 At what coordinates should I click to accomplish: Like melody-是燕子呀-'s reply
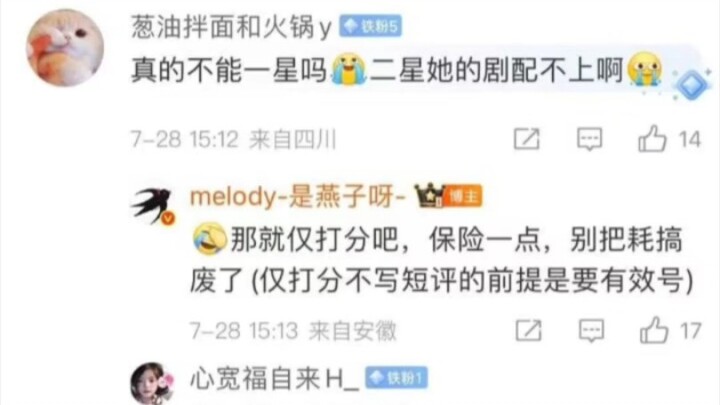click(654, 330)
